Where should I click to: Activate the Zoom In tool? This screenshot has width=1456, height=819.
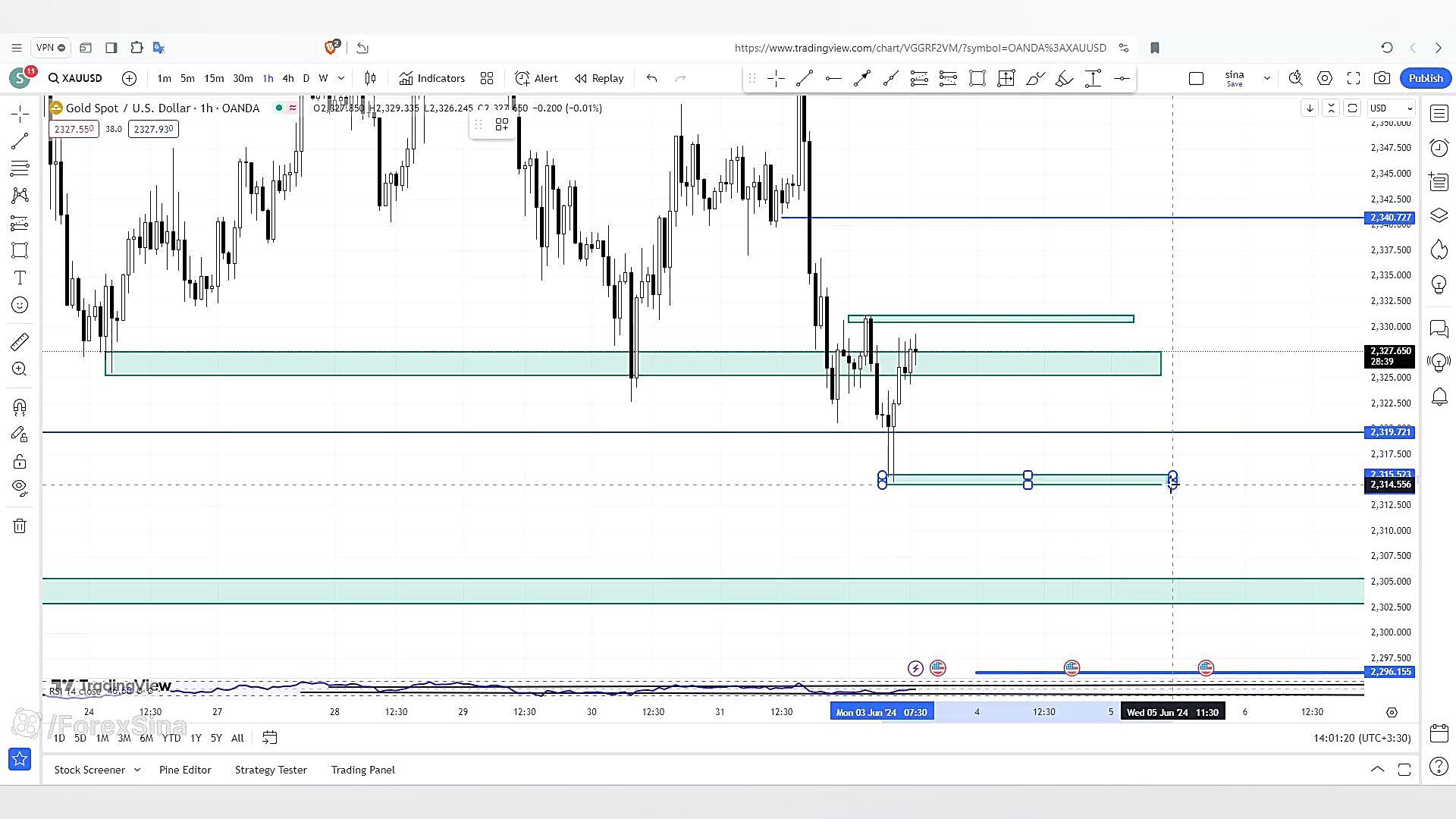(x=20, y=369)
